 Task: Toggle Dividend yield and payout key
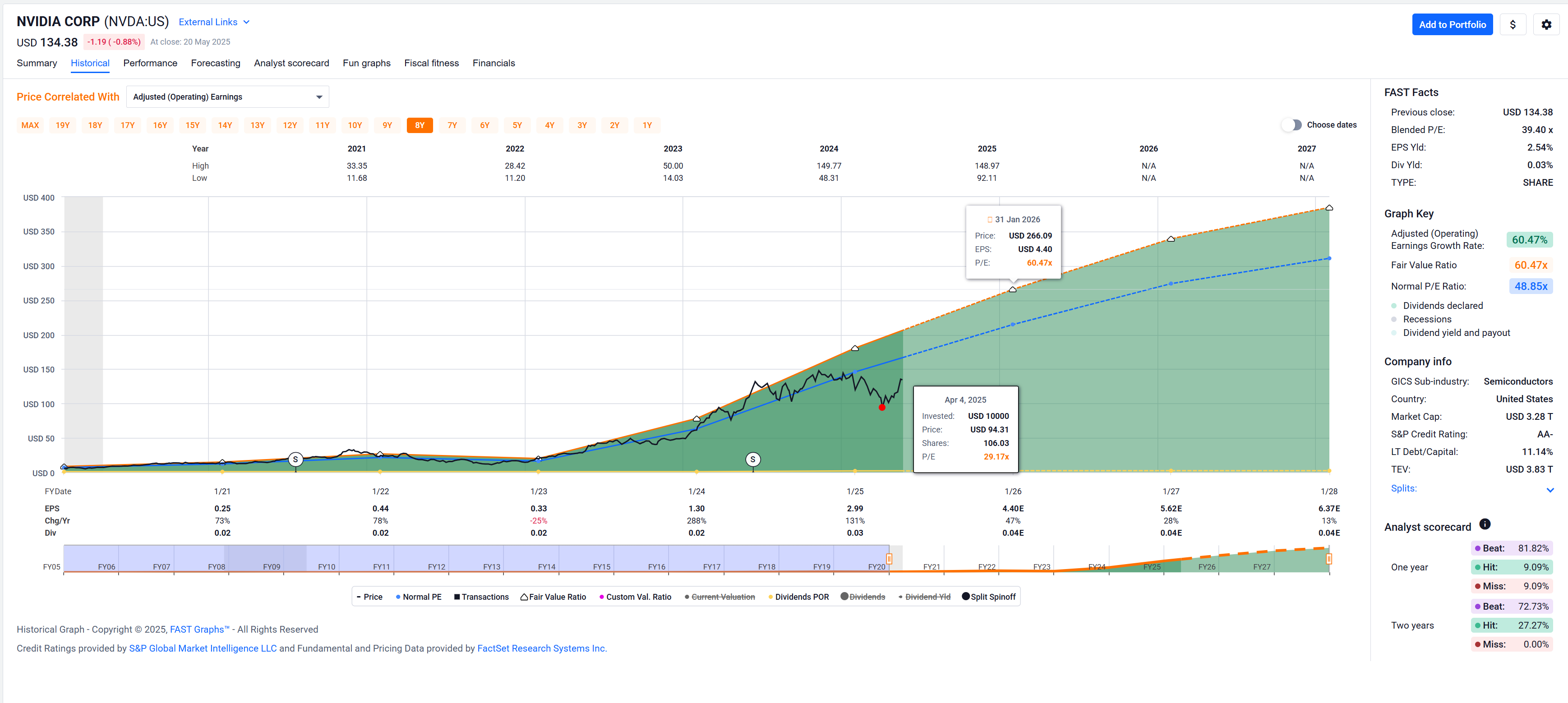click(1451, 332)
